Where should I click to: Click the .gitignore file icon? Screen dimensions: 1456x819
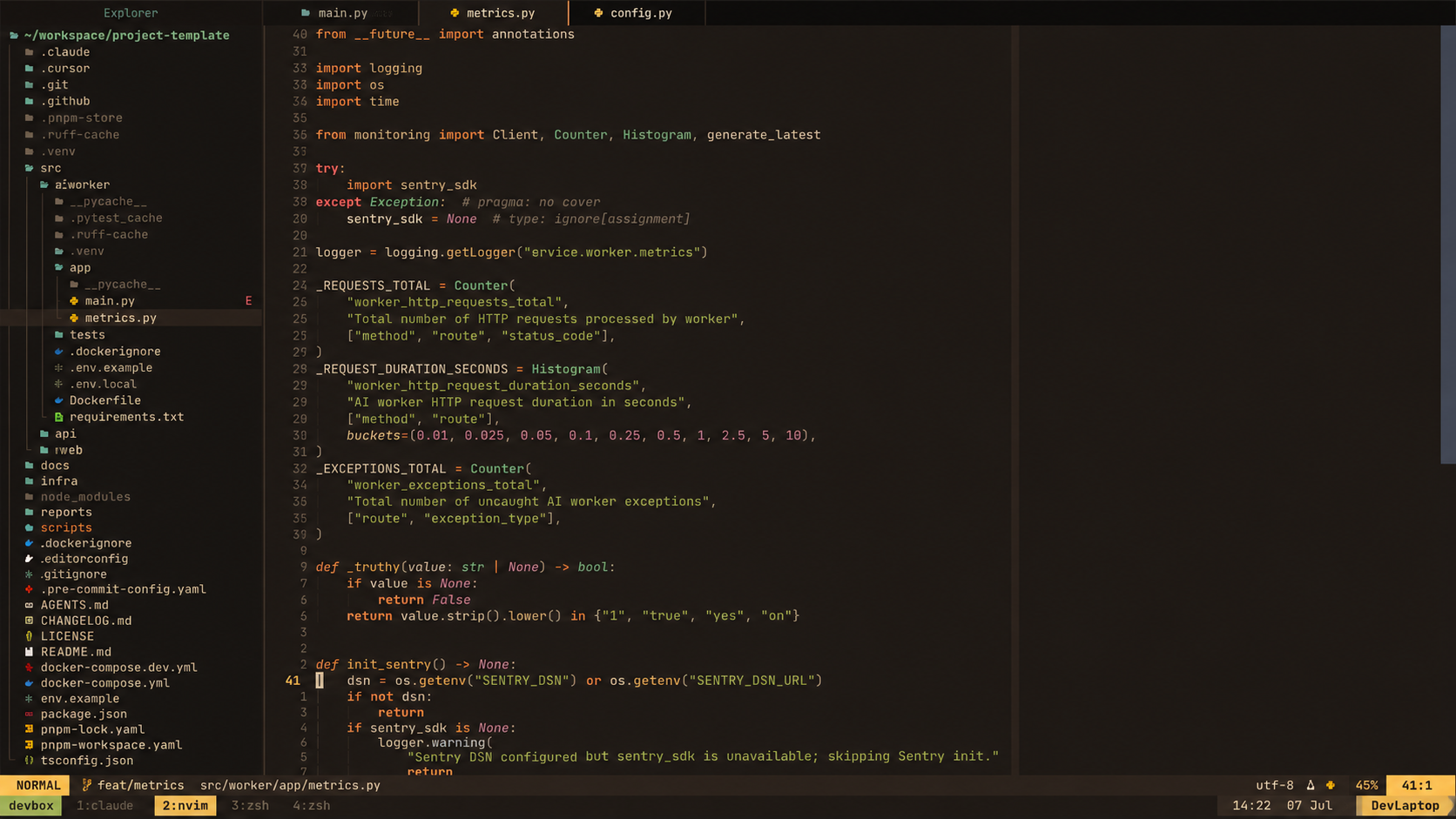pyautogui.click(x=30, y=574)
